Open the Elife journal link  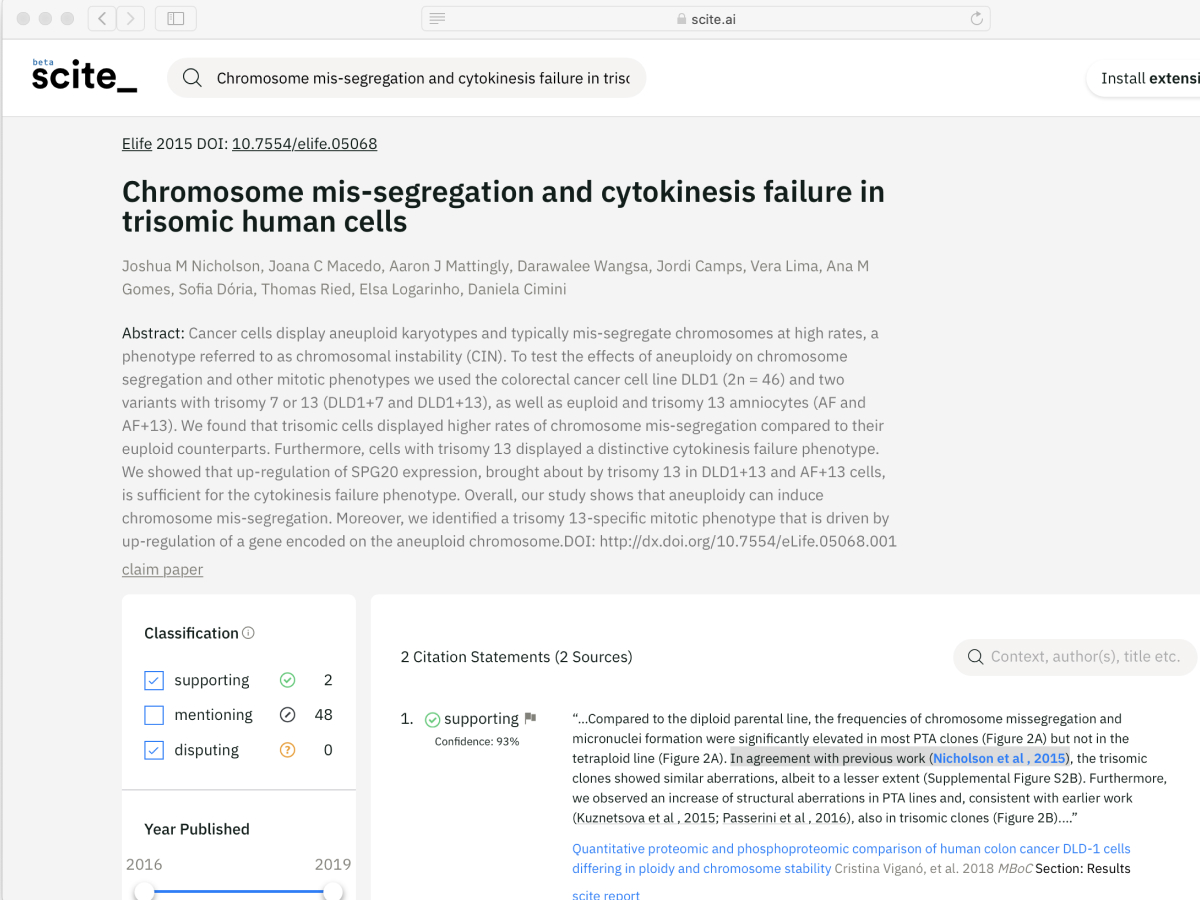(137, 144)
